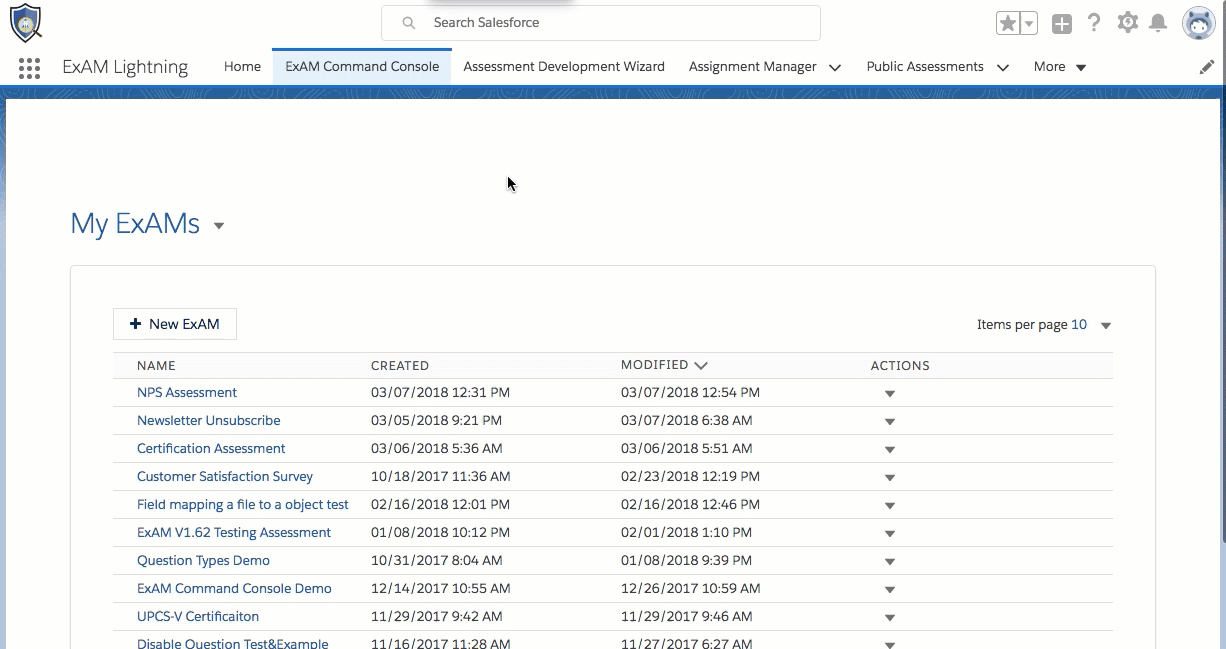Open the Help question mark icon
The image size is (1226, 649).
click(x=1094, y=23)
